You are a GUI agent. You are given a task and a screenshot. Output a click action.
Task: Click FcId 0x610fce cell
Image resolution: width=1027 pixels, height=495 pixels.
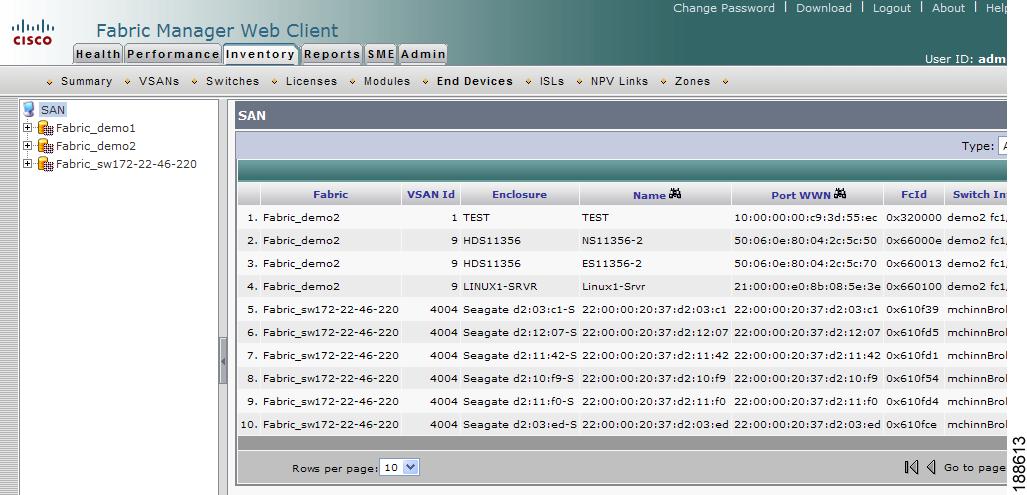pyautogui.click(x=912, y=424)
